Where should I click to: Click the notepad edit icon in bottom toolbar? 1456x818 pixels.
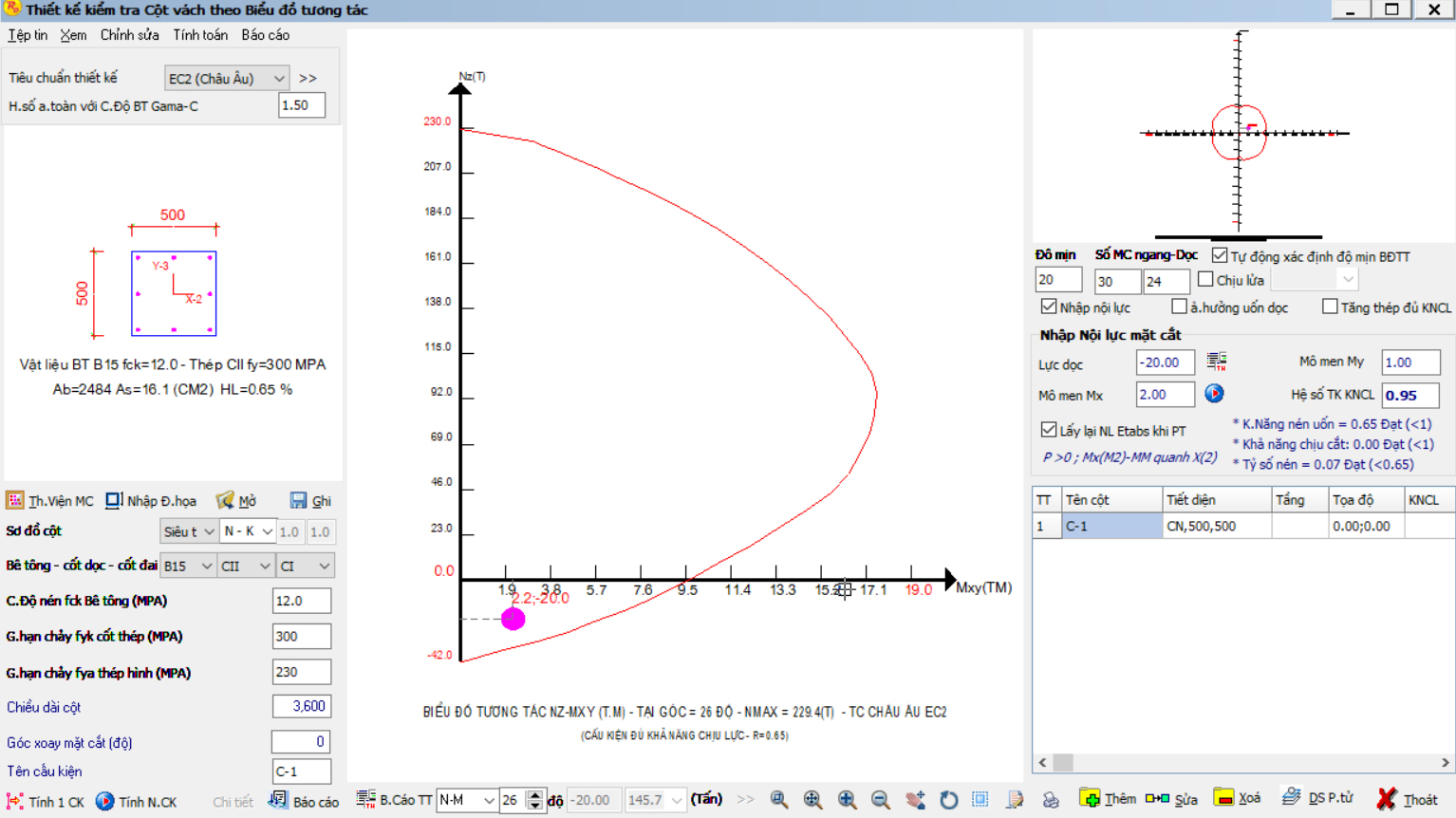click(1015, 800)
